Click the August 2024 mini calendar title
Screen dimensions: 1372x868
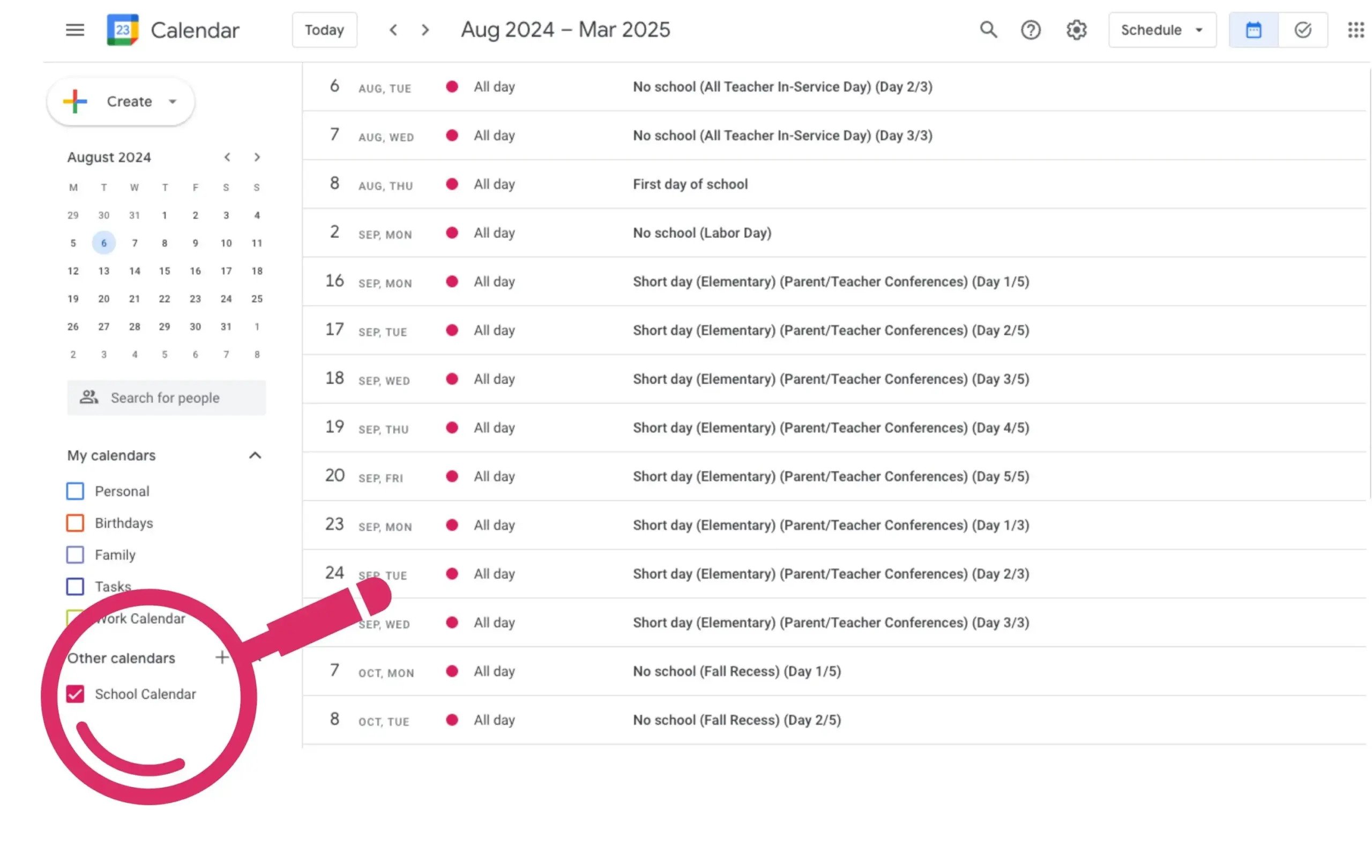109,157
